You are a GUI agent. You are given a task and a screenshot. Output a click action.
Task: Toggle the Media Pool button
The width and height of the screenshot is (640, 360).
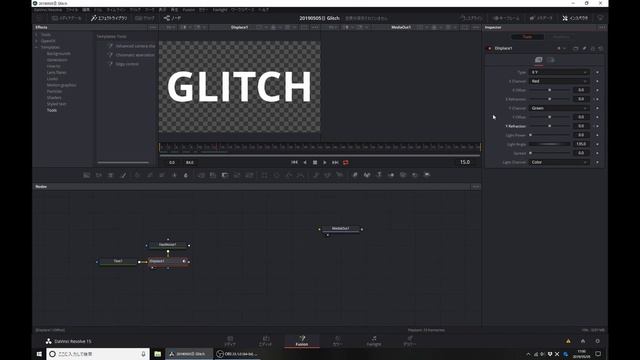click(x=67, y=18)
